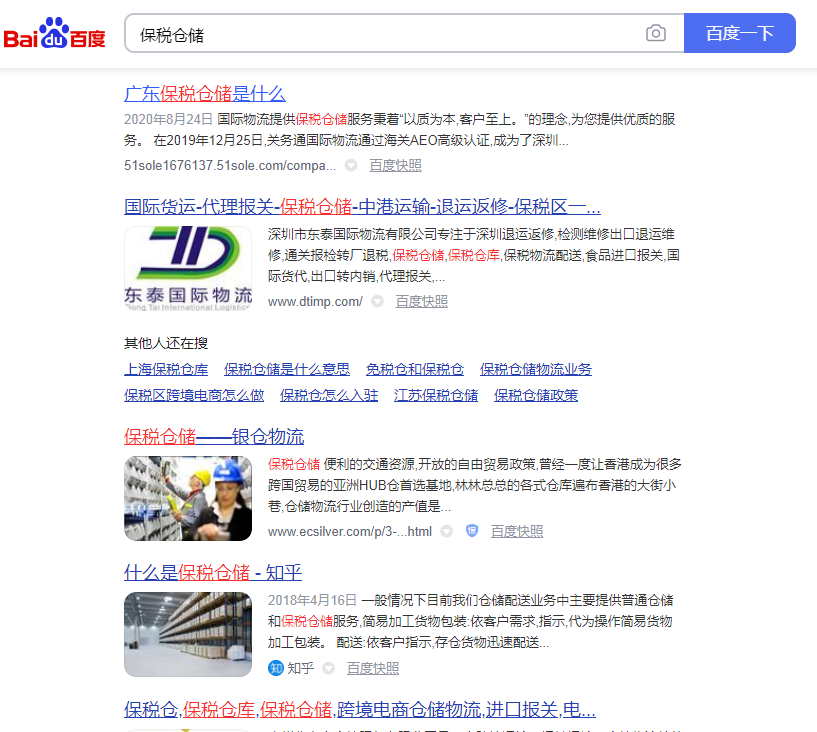Viewport: 817px width, 732px height.
Task: Search related term 保税区跨境电商怎么做
Action: point(194,395)
